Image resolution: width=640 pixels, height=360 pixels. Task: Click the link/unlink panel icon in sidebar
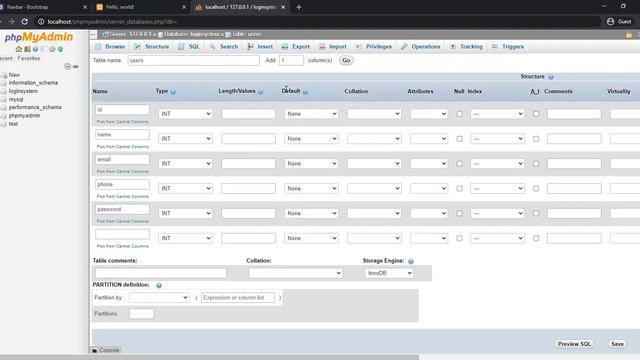(76, 66)
